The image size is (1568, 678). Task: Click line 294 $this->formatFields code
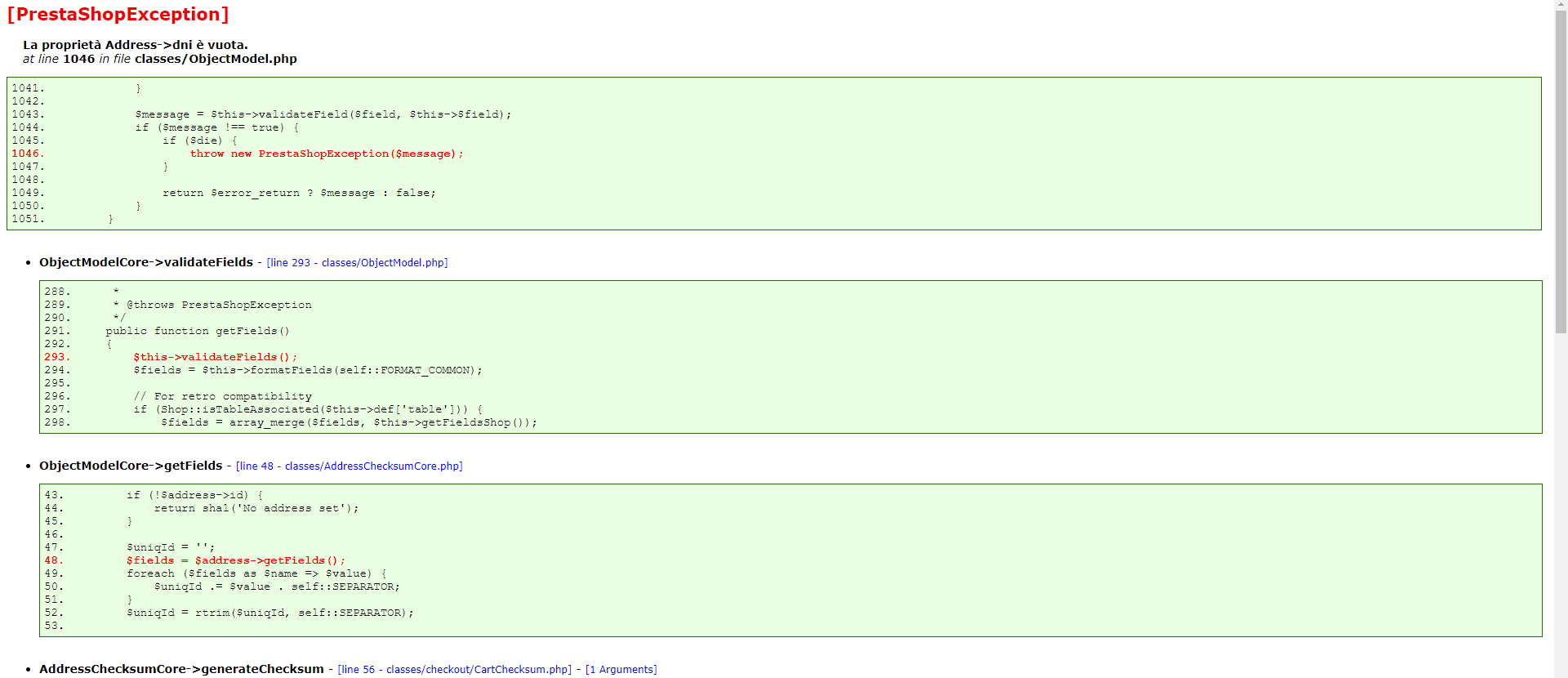pos(308,370)
